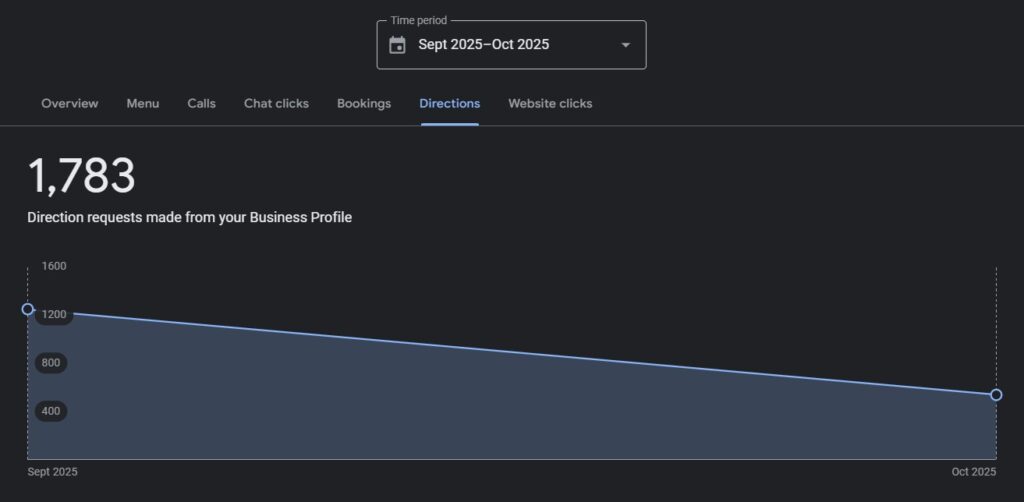Viewport: 1024px width, 502px height.
Task: View the Bookings tab
Action: click(364, 104)
